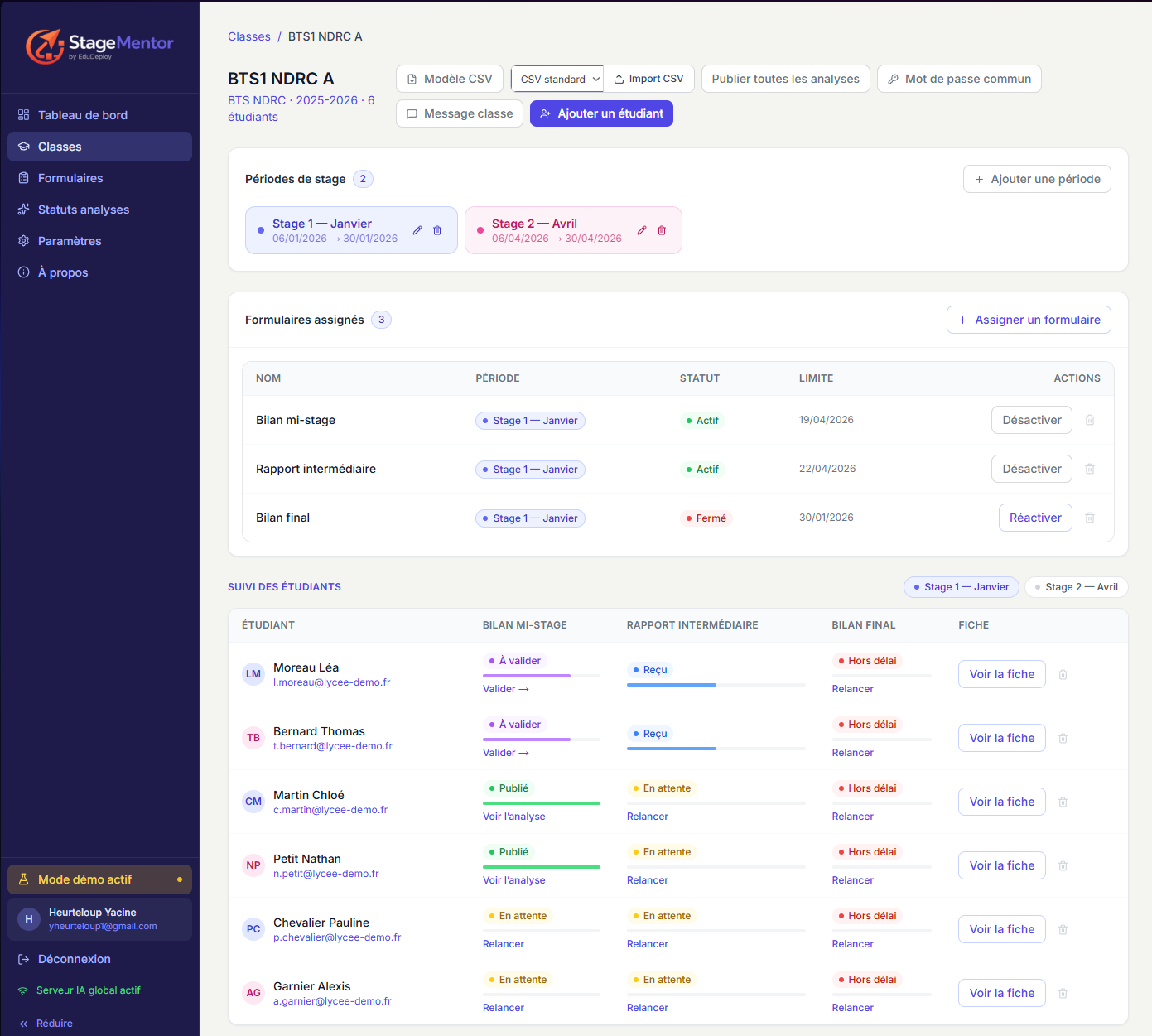Click the StageMentor logo
1152x1036 pixels.
pos(99,46)
